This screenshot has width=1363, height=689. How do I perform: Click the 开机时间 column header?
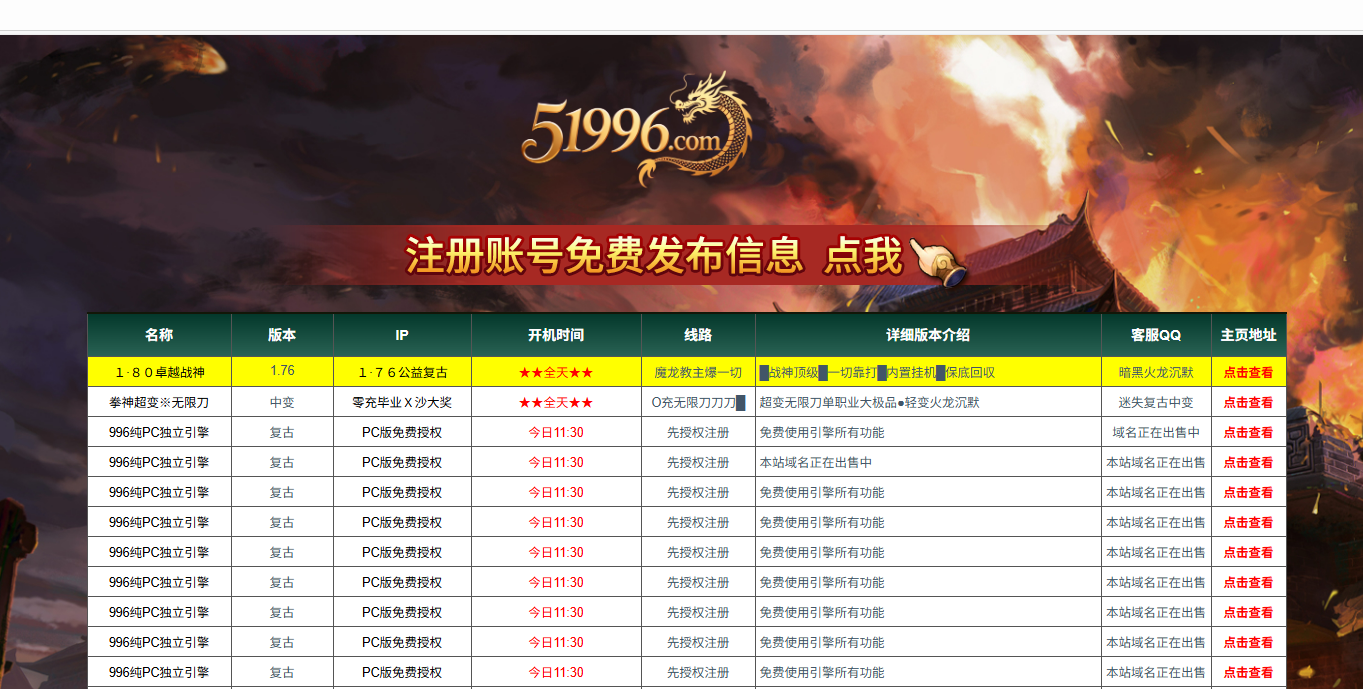[556, 335]
